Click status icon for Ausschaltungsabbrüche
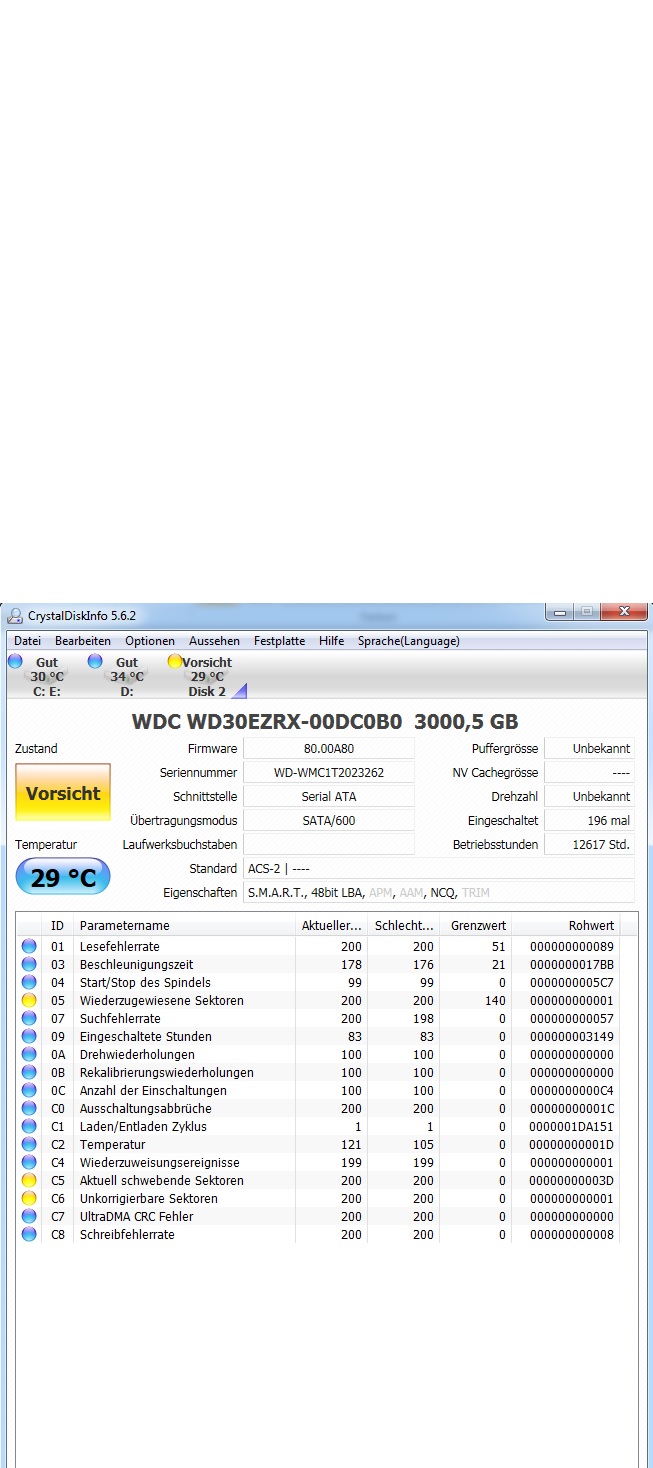Screen dimensions: 653x1468 [x=29, y=1108]
